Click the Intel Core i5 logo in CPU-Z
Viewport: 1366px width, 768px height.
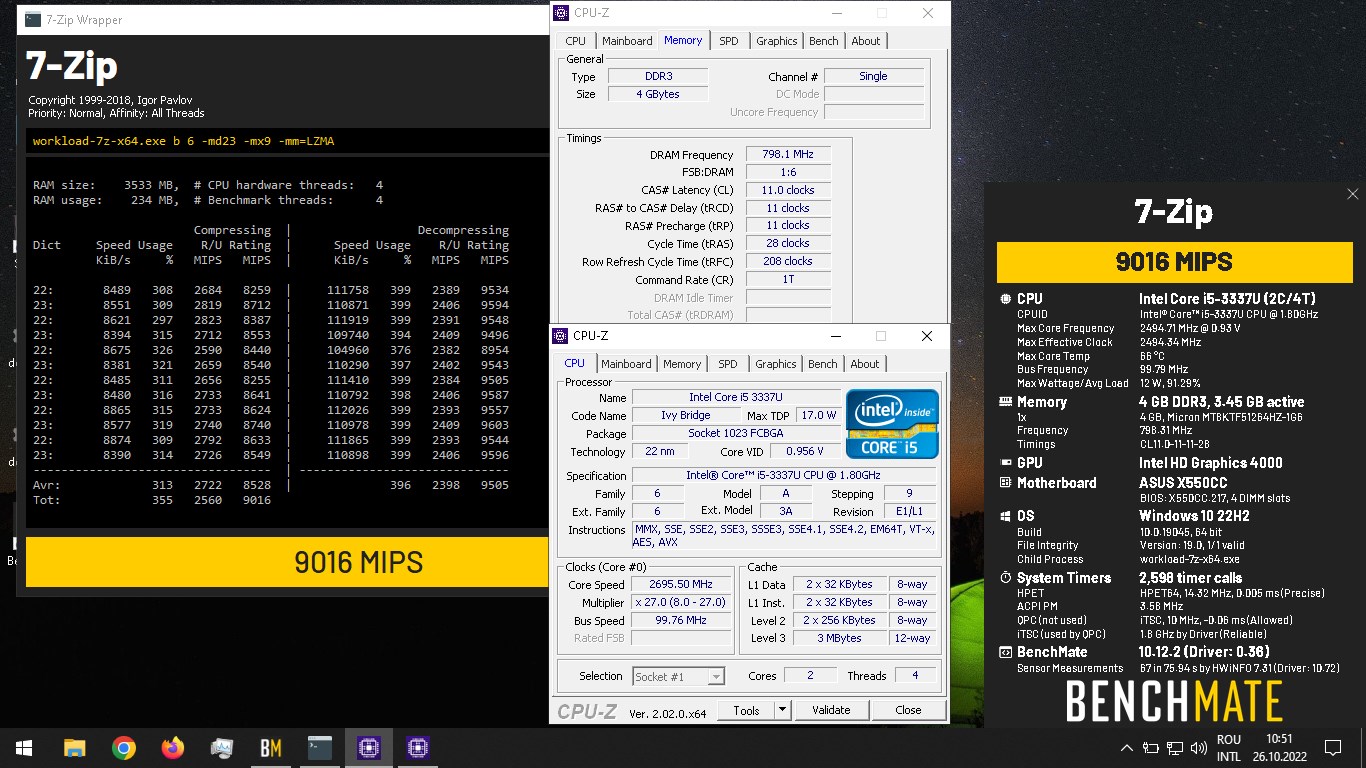pyautogui.click(x=892, y=424)
